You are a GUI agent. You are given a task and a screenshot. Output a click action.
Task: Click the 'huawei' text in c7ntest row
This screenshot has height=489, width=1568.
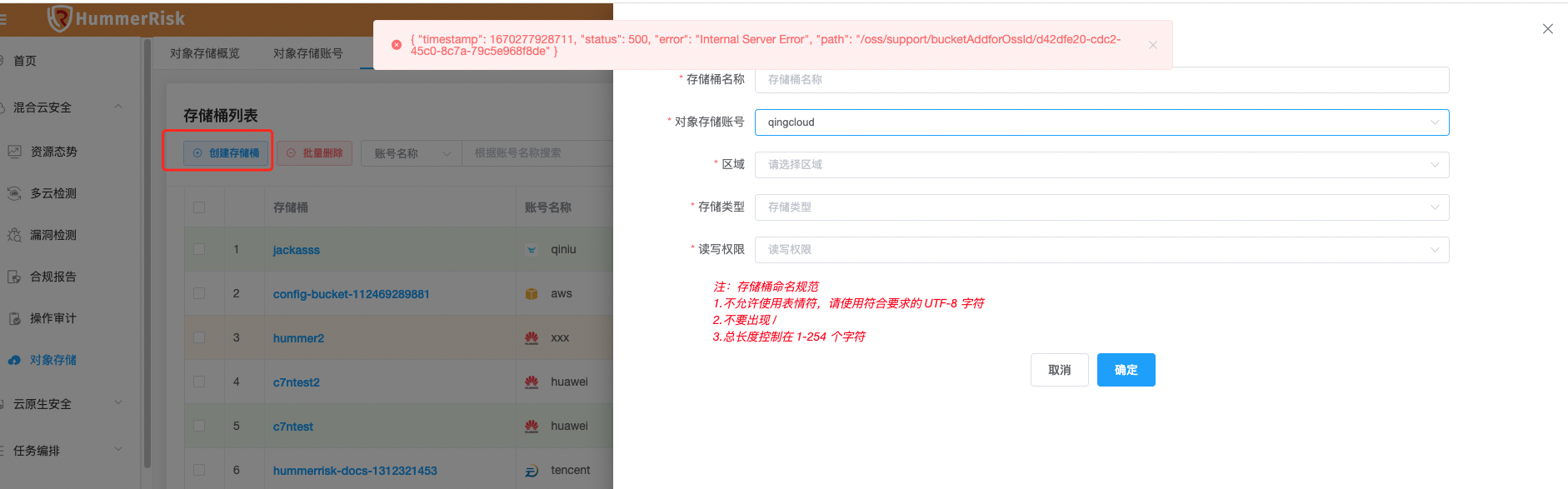coord(569,426)
